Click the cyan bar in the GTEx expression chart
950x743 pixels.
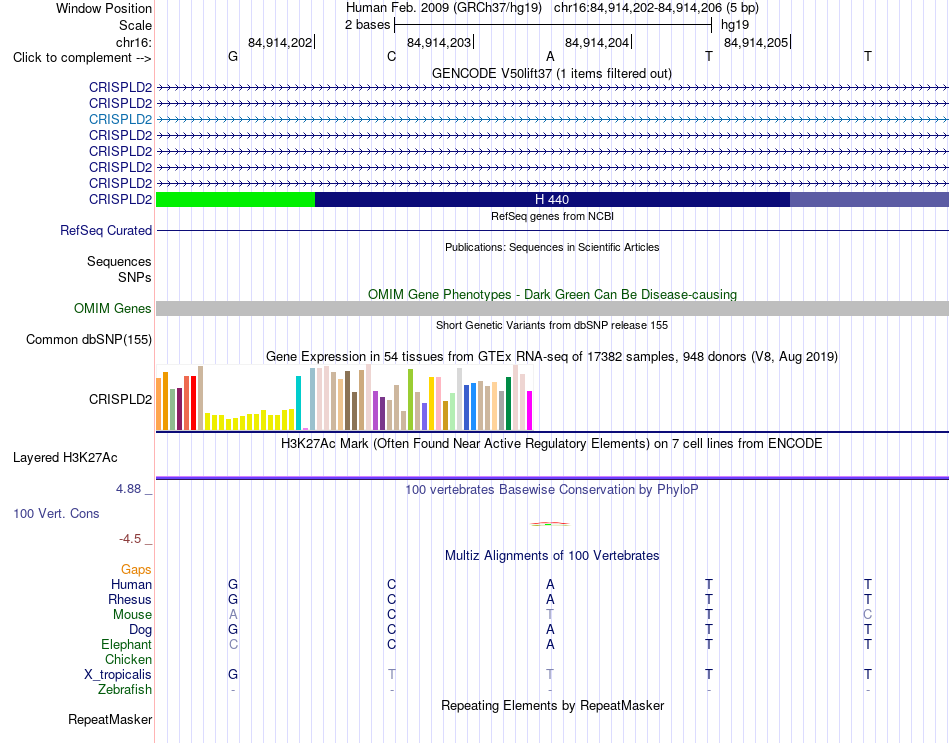coord(298,403)
